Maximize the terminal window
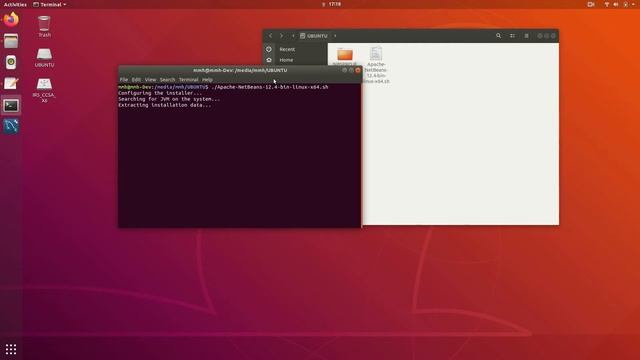The height and width of the screenshot is (360, 640). (351, 70)
